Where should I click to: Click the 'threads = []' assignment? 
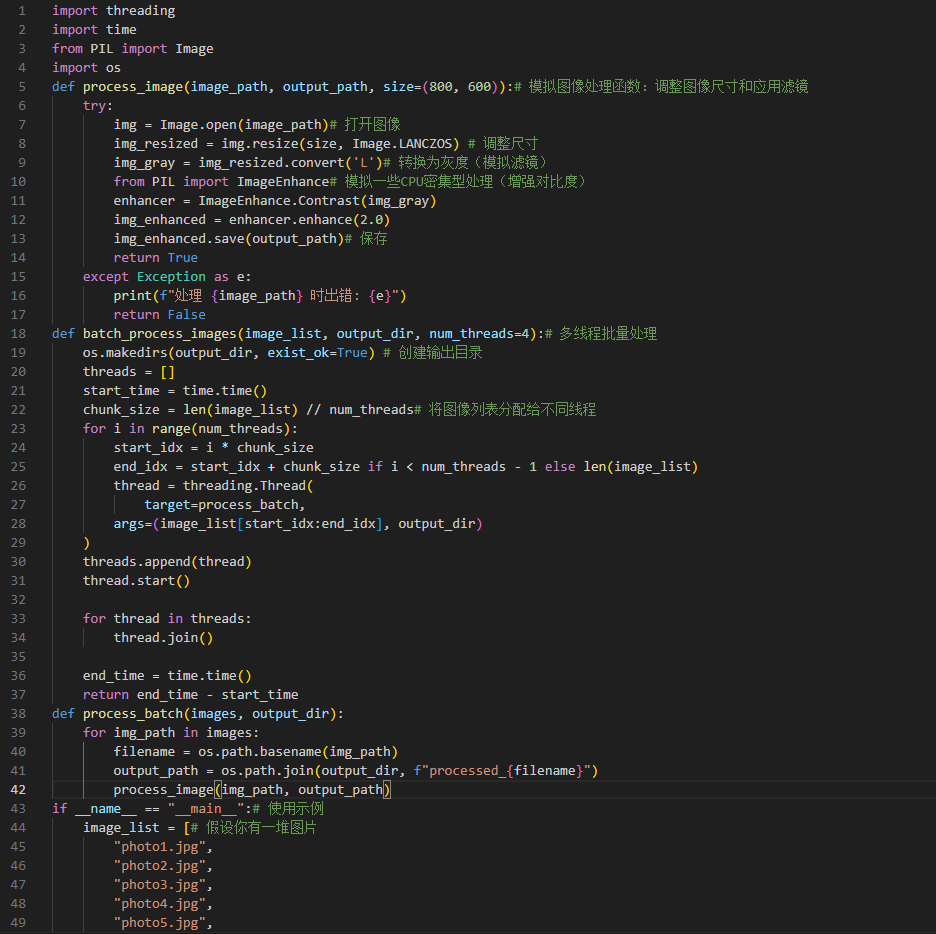click(128, 372)
